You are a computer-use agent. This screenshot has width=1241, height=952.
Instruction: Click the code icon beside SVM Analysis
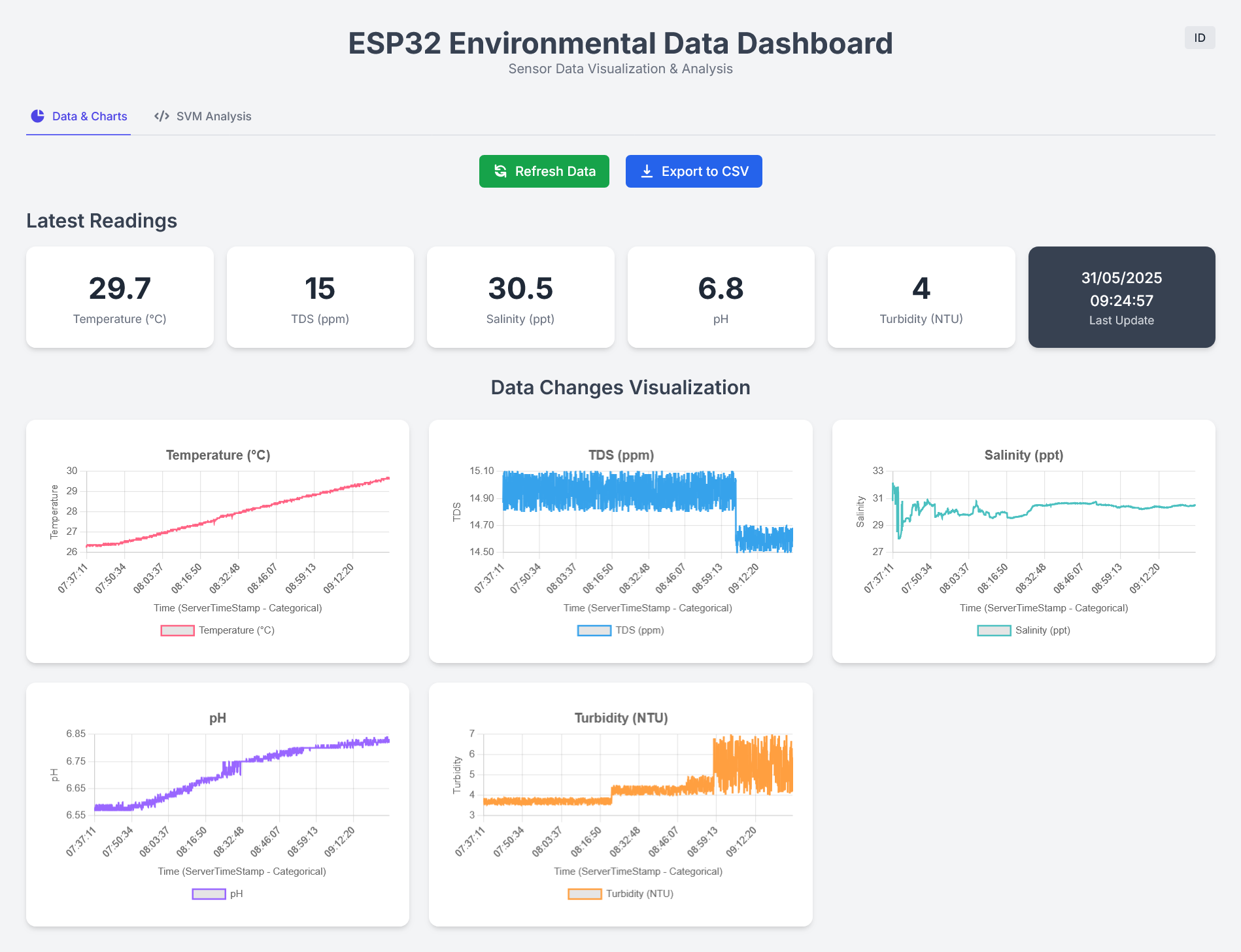click(161, 116)
